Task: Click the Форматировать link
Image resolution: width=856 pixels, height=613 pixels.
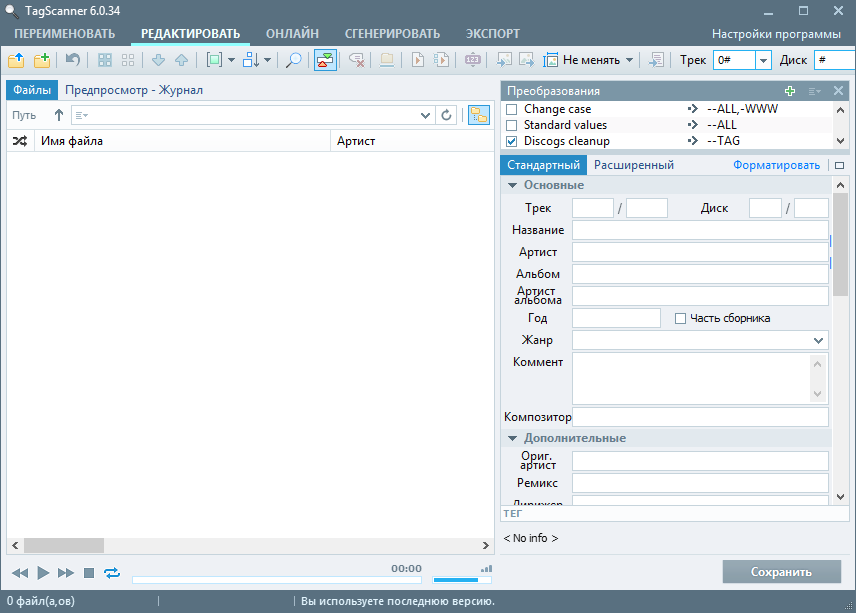Action: tap(776, 165)
